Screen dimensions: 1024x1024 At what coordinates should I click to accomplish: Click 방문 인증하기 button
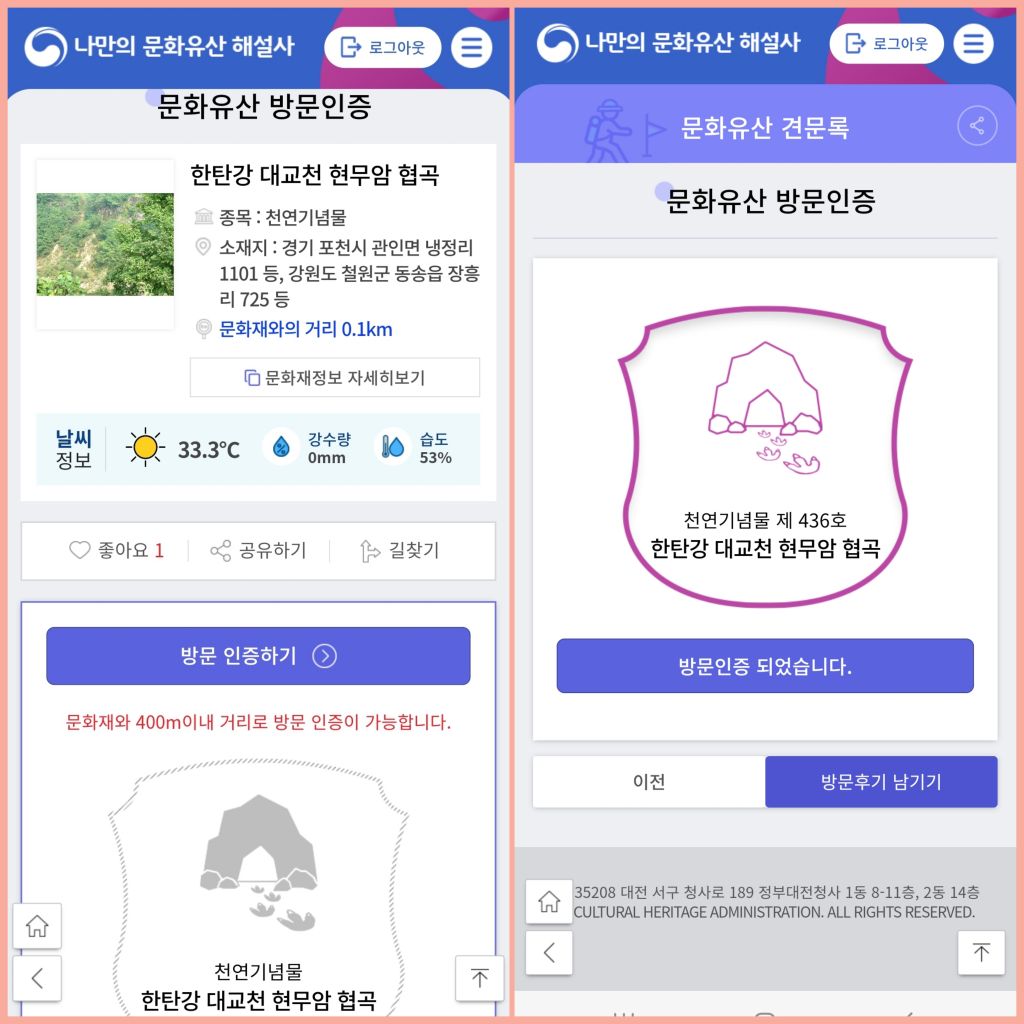pos(258,656)
